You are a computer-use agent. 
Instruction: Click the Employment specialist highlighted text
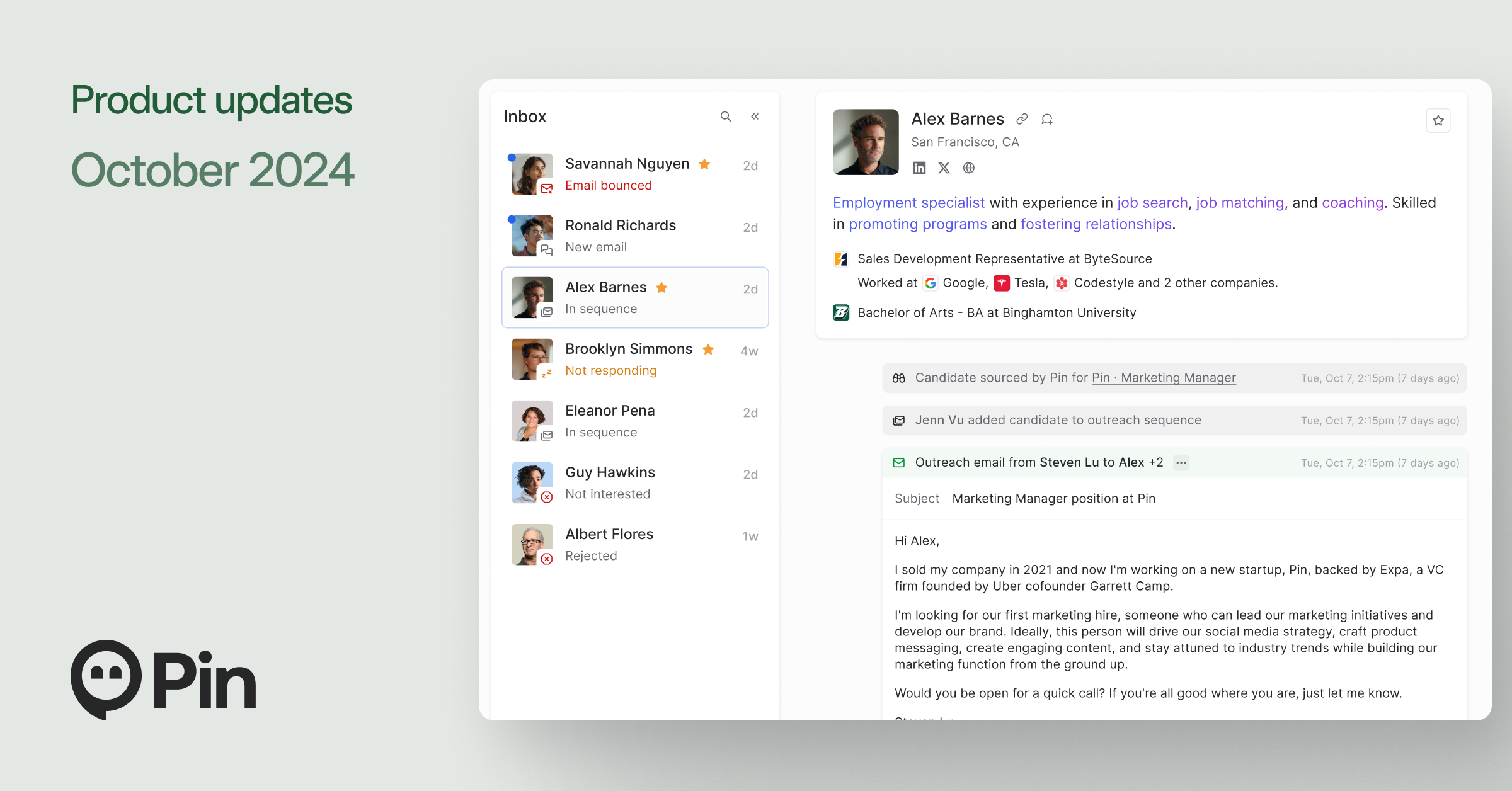908,202
